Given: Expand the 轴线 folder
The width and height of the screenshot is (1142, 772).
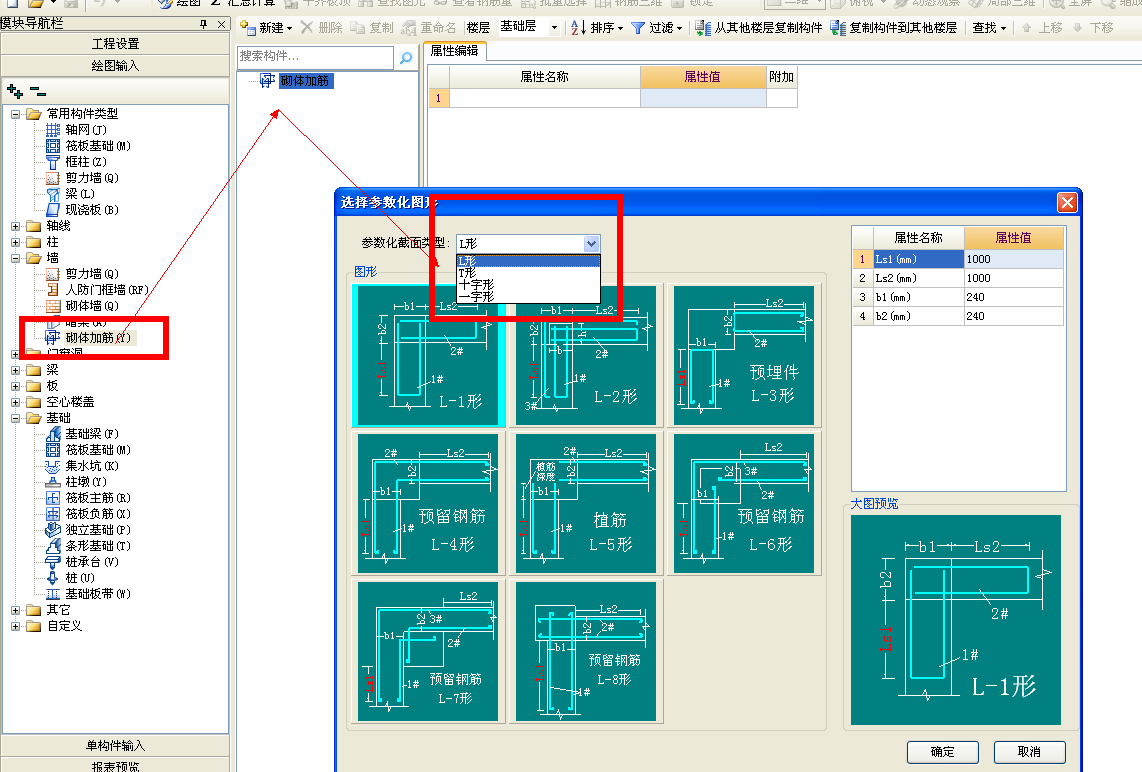Looking at the screenshot, I should [15, 227].
